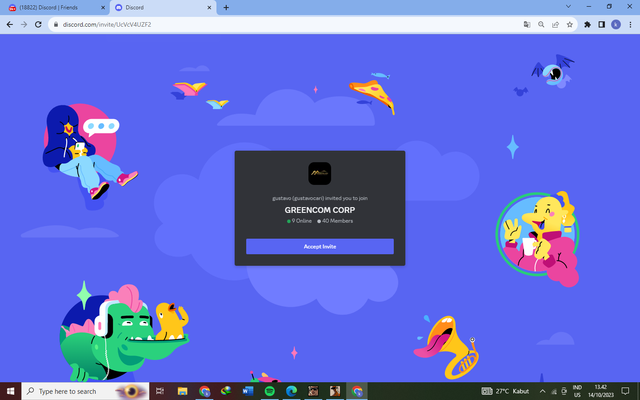The image size is (640, 400).
Task: Toggle the browser side panel
Action: [x=602, y=24]
